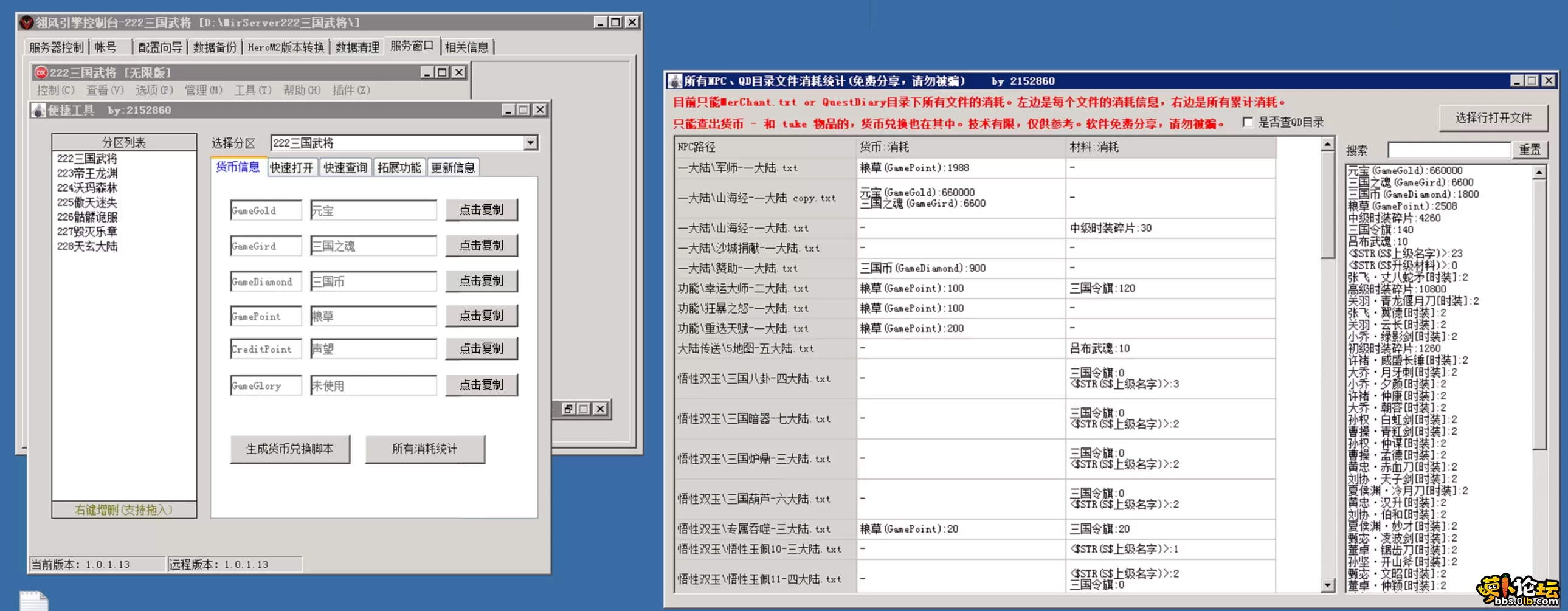Select 225傲天迷失 in partition list
This screenshot has height=611, width=1568.
coord(88,202)
